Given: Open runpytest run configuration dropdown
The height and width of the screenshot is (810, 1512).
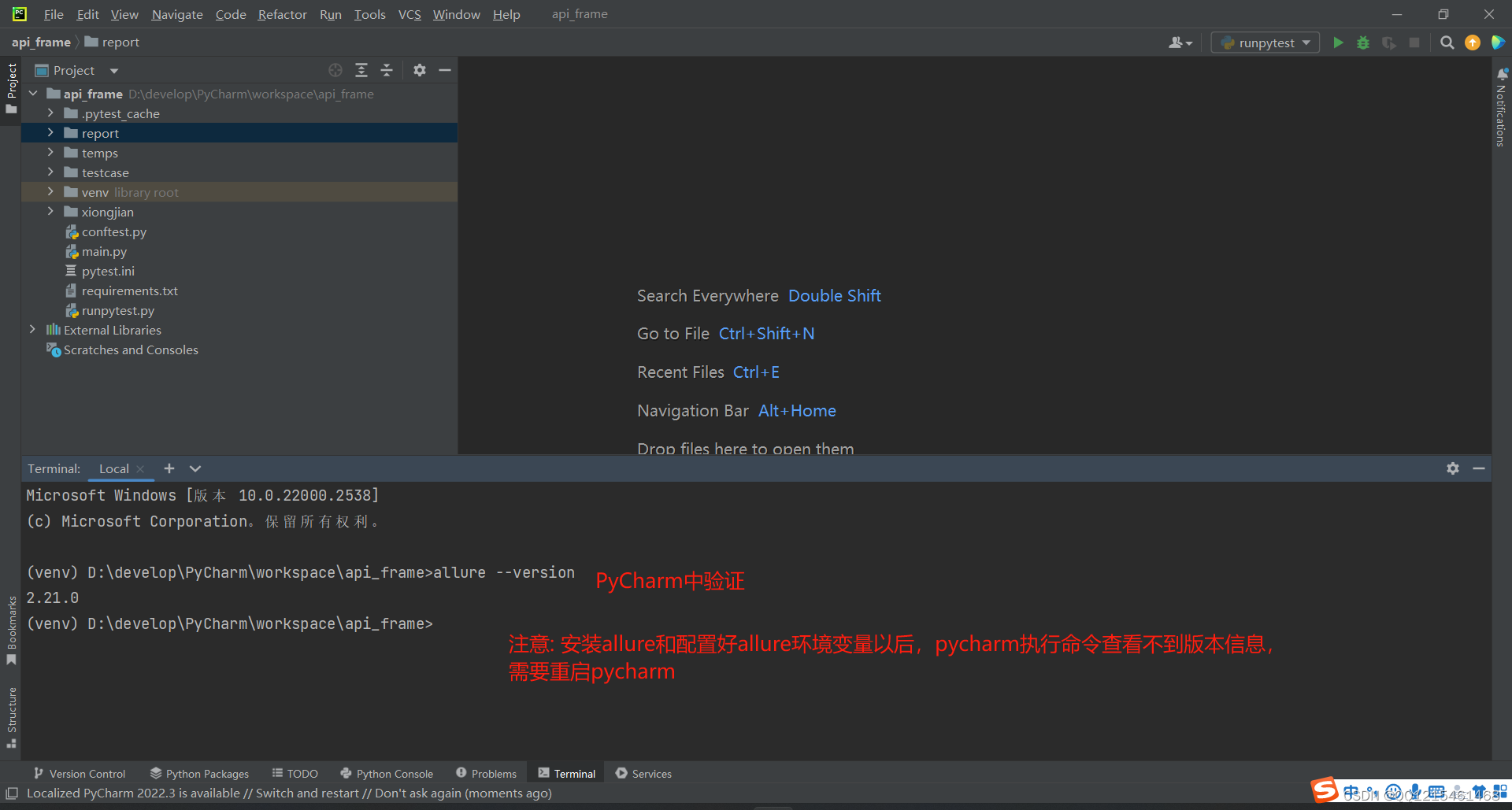Looking at the screenshot, I should pos(1265,43).
